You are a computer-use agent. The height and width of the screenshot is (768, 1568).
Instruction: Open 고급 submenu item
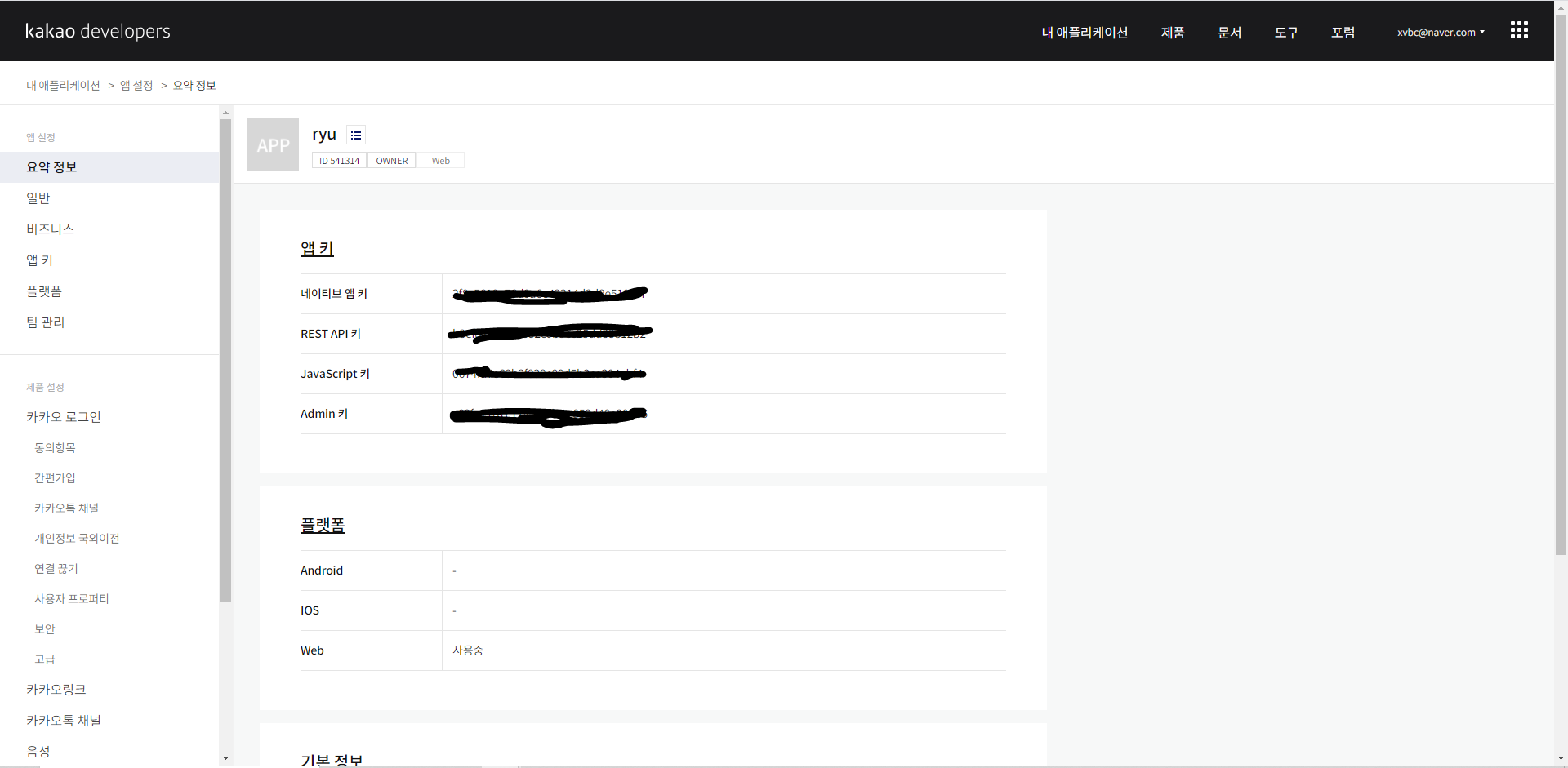pyautogui.click(x=45, y=659)
